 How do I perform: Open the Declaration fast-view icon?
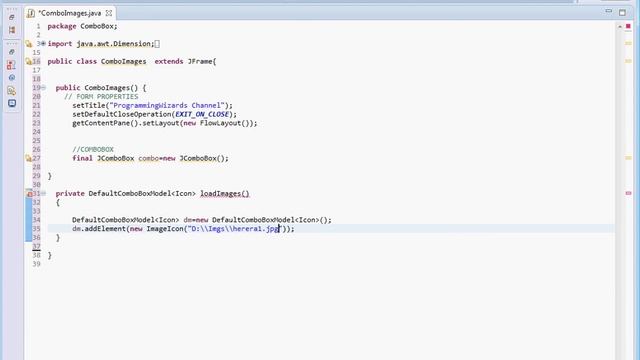[11, 91]
